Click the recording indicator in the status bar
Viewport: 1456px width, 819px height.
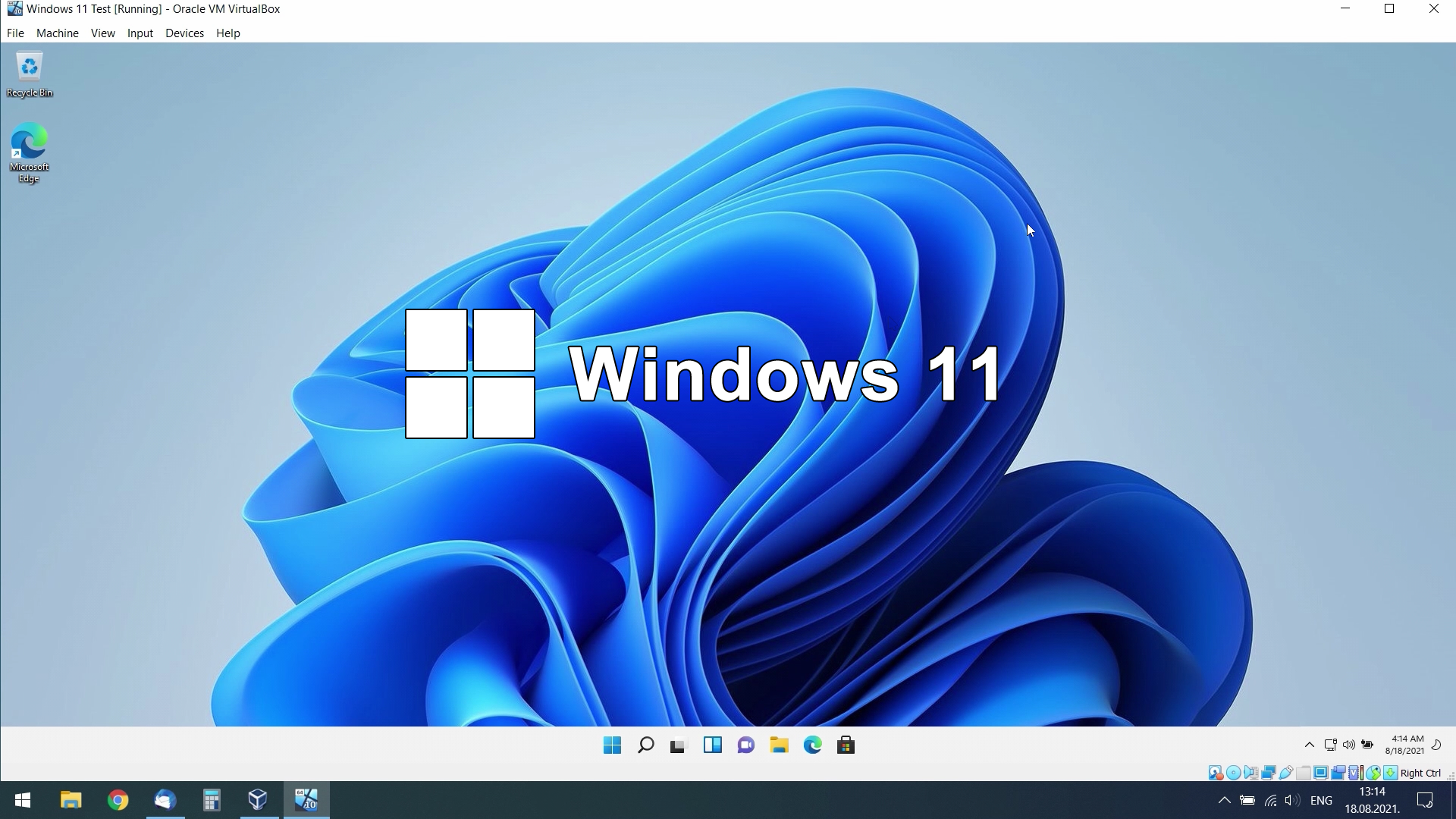pyautogui.click(x=1338, y=772)
